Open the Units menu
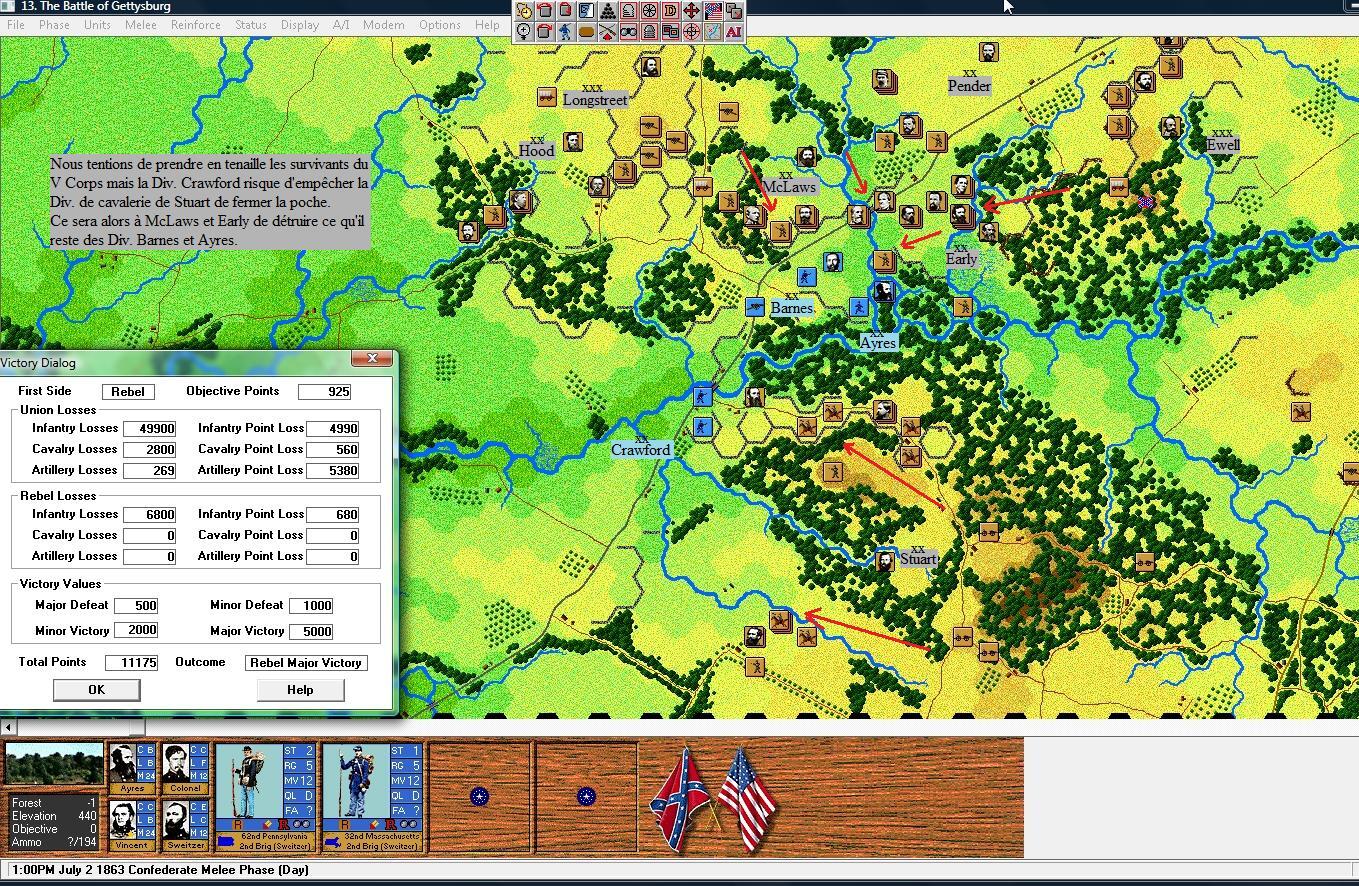The height and width of the screenshot is (886, 1359). pos(97,24)
